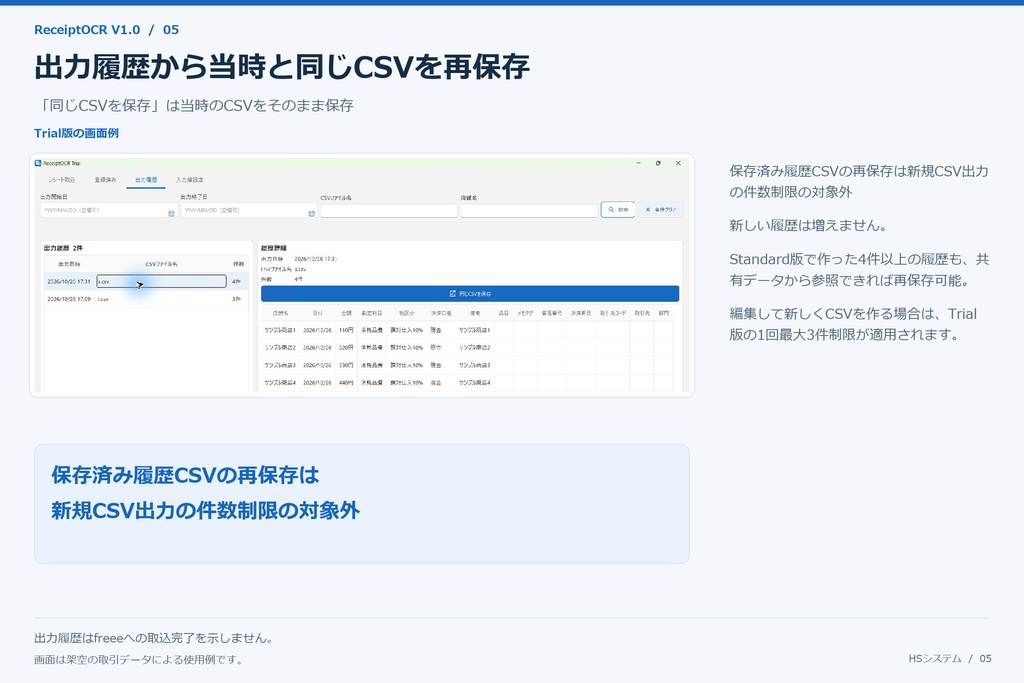Viewport: 1024px width, 683px height.
Task: Click the ReceiptOCR Trial app icon in title bar
Action: (x=38, y=163)
